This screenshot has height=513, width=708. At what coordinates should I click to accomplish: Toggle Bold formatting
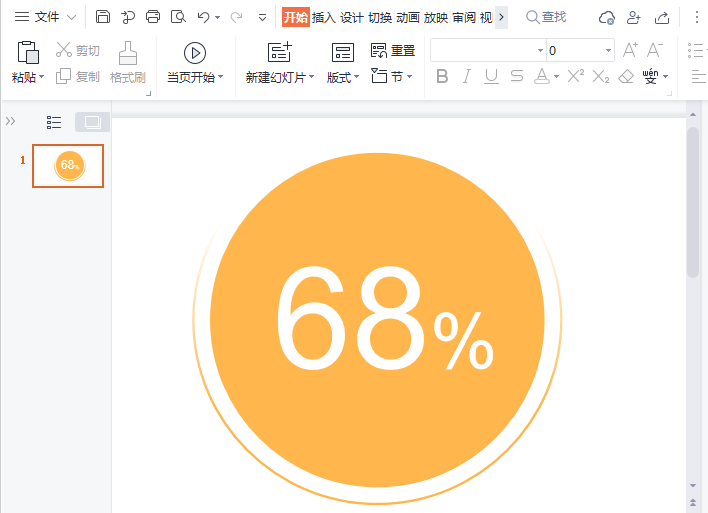[441, 76]
